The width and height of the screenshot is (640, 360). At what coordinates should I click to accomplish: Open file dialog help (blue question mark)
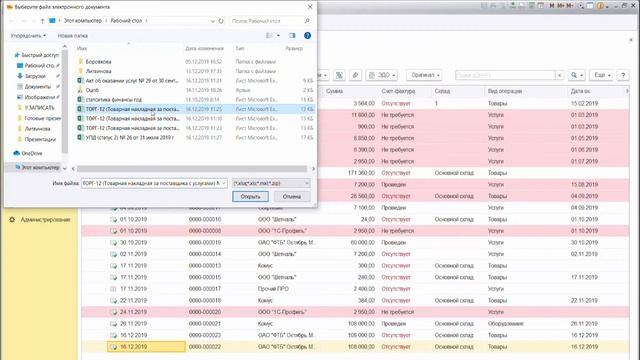[307, 36]
